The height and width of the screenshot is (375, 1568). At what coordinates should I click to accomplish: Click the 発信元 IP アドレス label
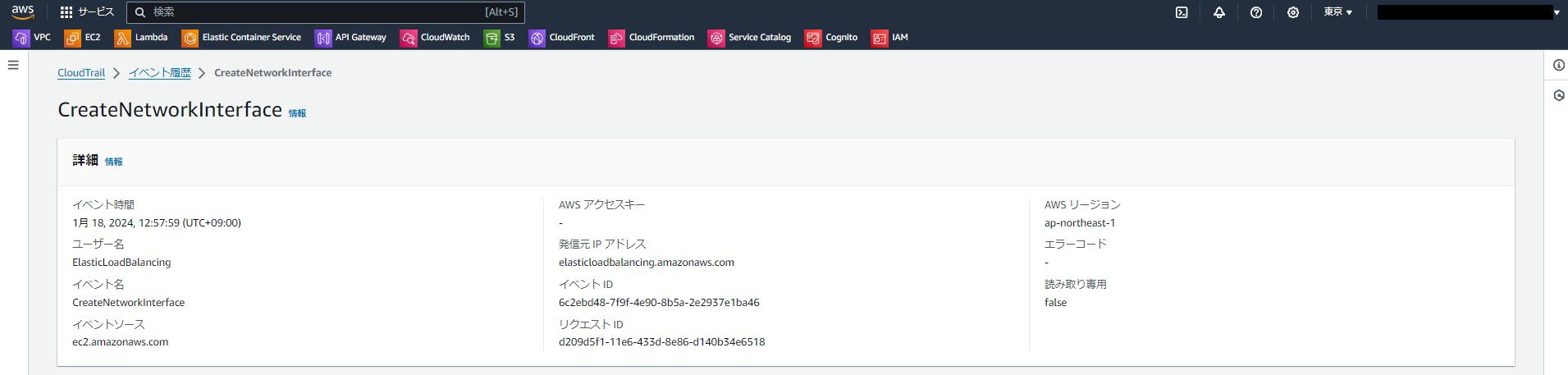click(x=602, y=245)
